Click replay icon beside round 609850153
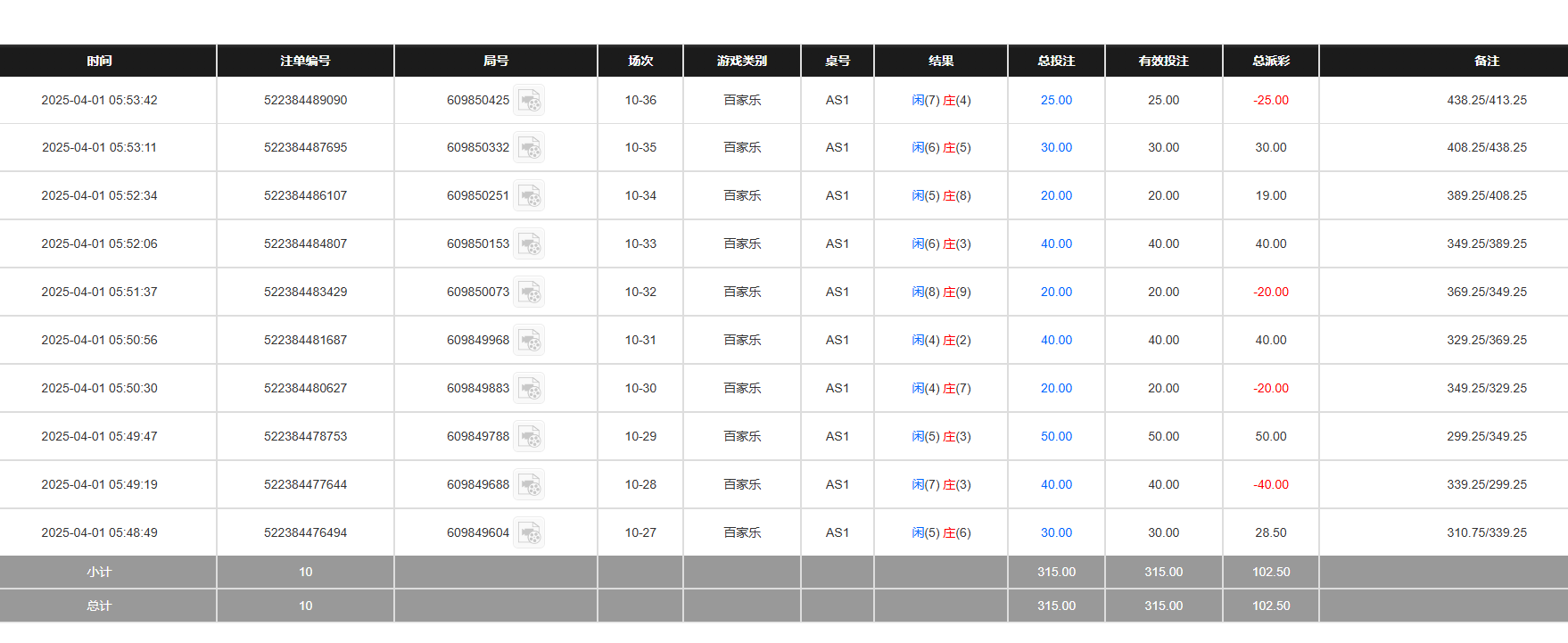This screenshot has width=1568, height=643. coord(530,244)
